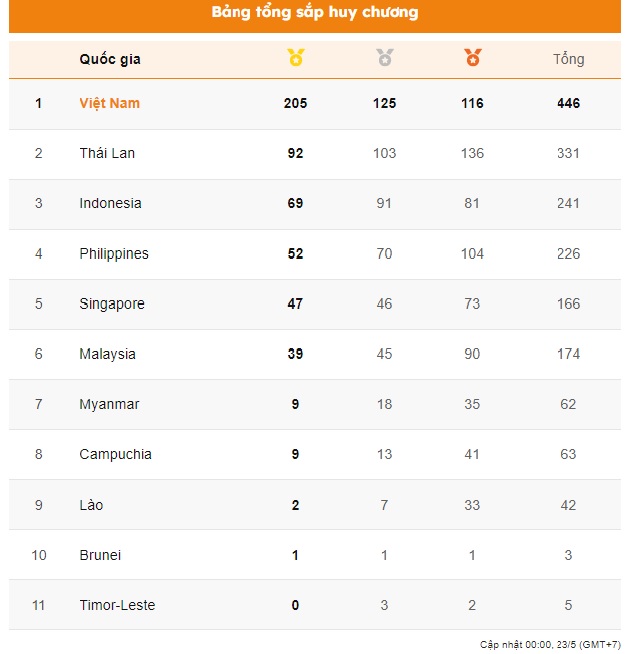
Task: Click the Bảng tổng sắp huy chương title
Action: [x=315, y=13]
